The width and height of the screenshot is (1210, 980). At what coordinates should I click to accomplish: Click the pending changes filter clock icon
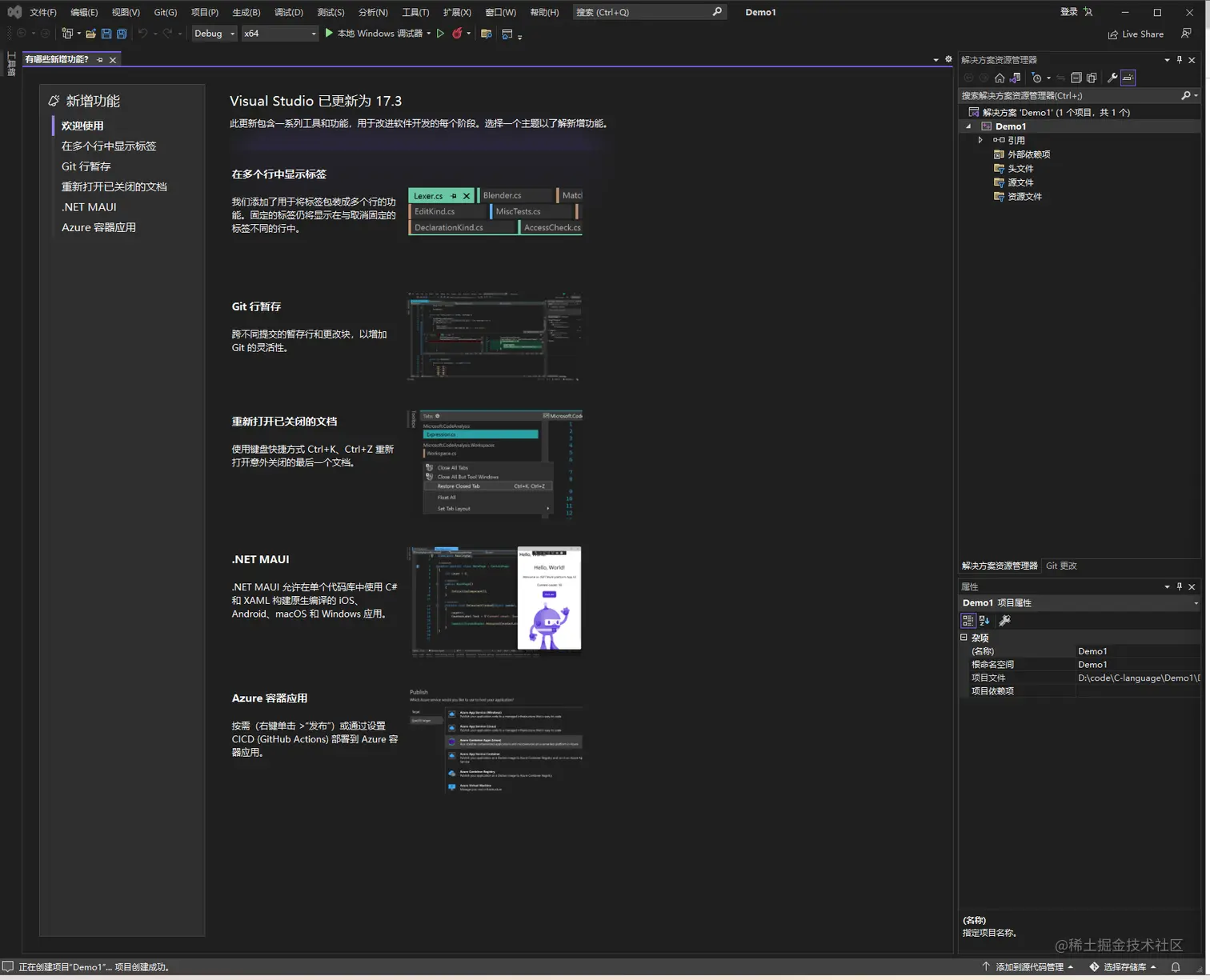pos(1037,78)
